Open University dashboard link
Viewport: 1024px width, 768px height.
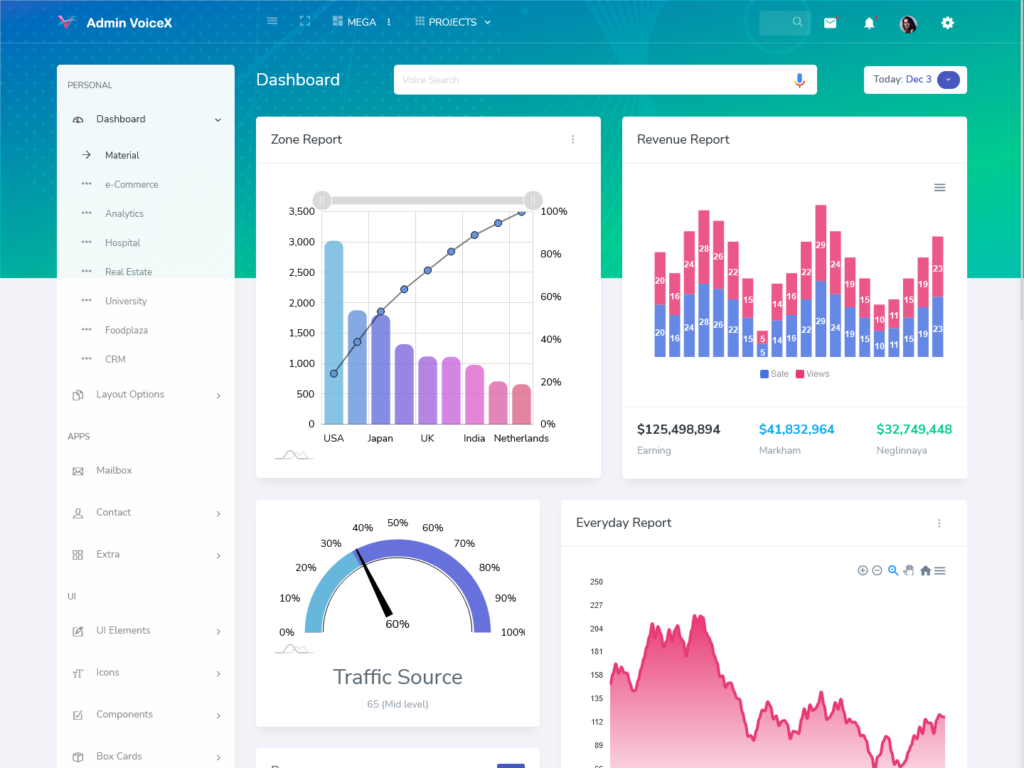126,301
